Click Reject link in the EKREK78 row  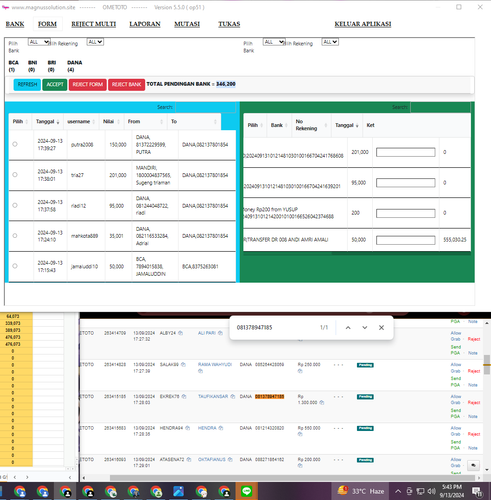tap(474, 403)
